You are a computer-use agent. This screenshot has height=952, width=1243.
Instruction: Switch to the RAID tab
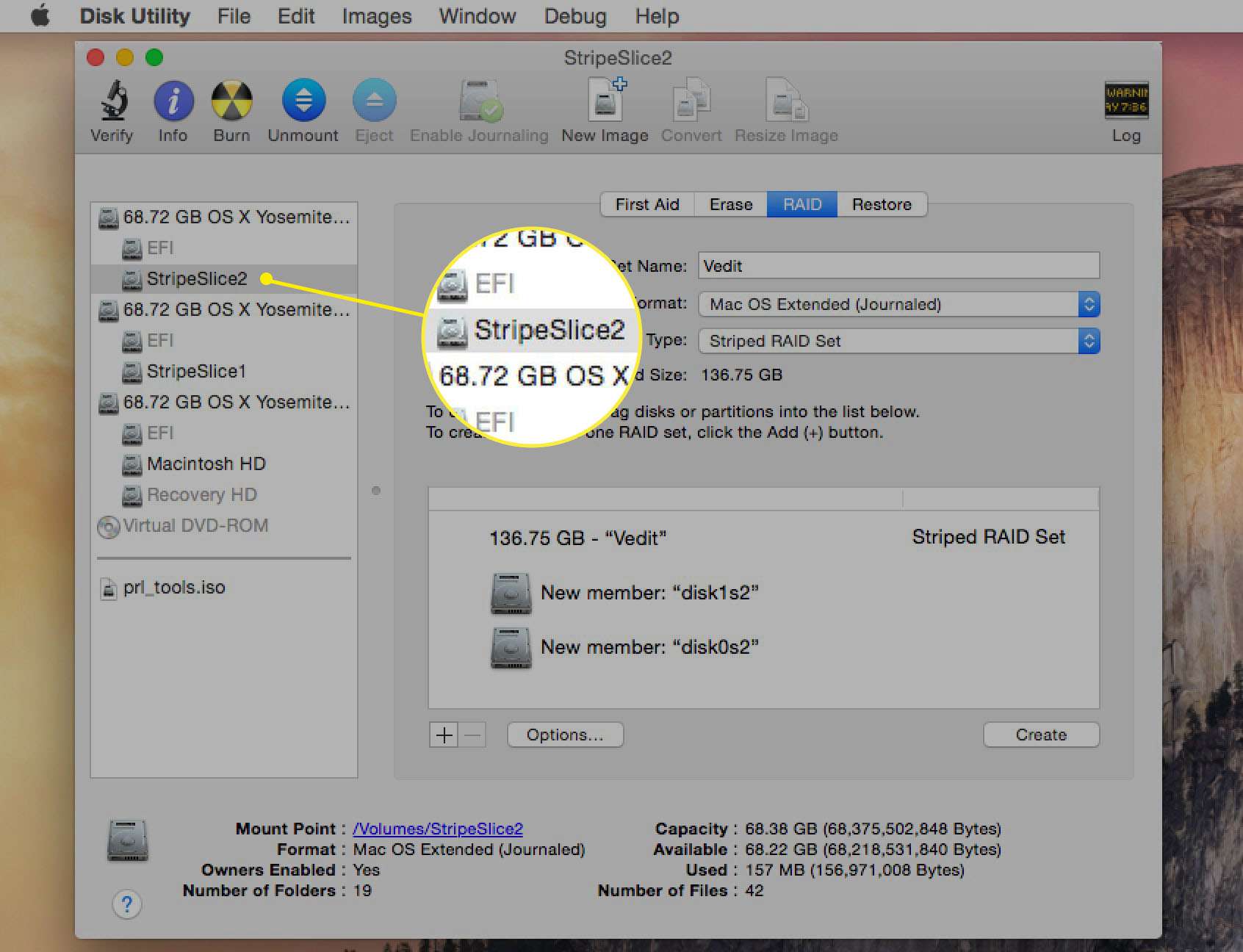point(802,204)
